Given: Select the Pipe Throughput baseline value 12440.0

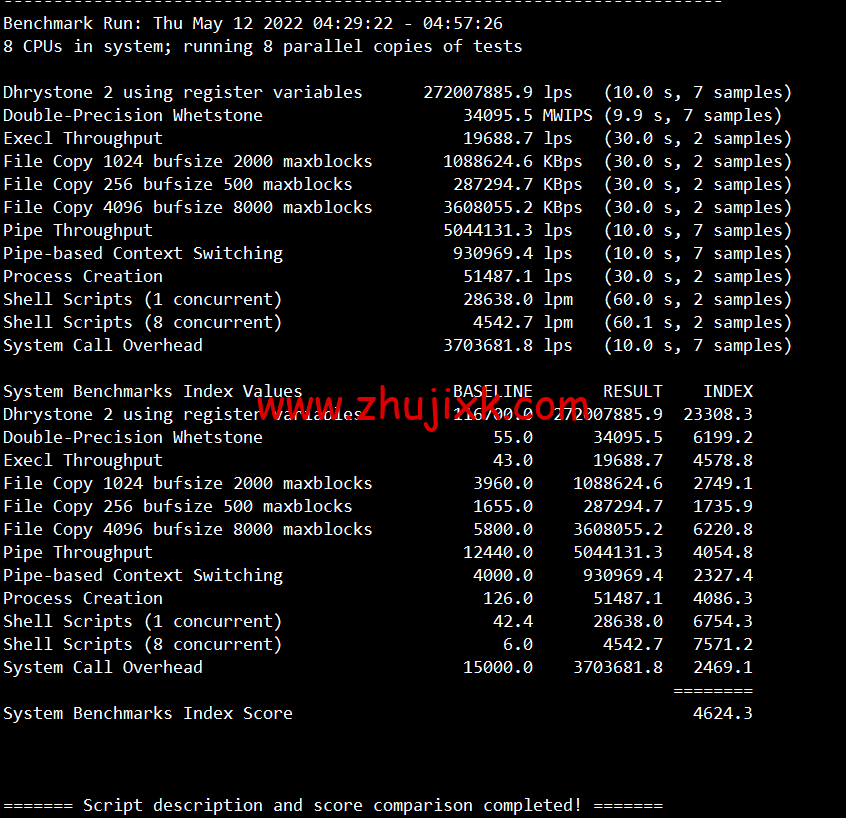Looking at the screenshot, I should (x=497, y=552).
